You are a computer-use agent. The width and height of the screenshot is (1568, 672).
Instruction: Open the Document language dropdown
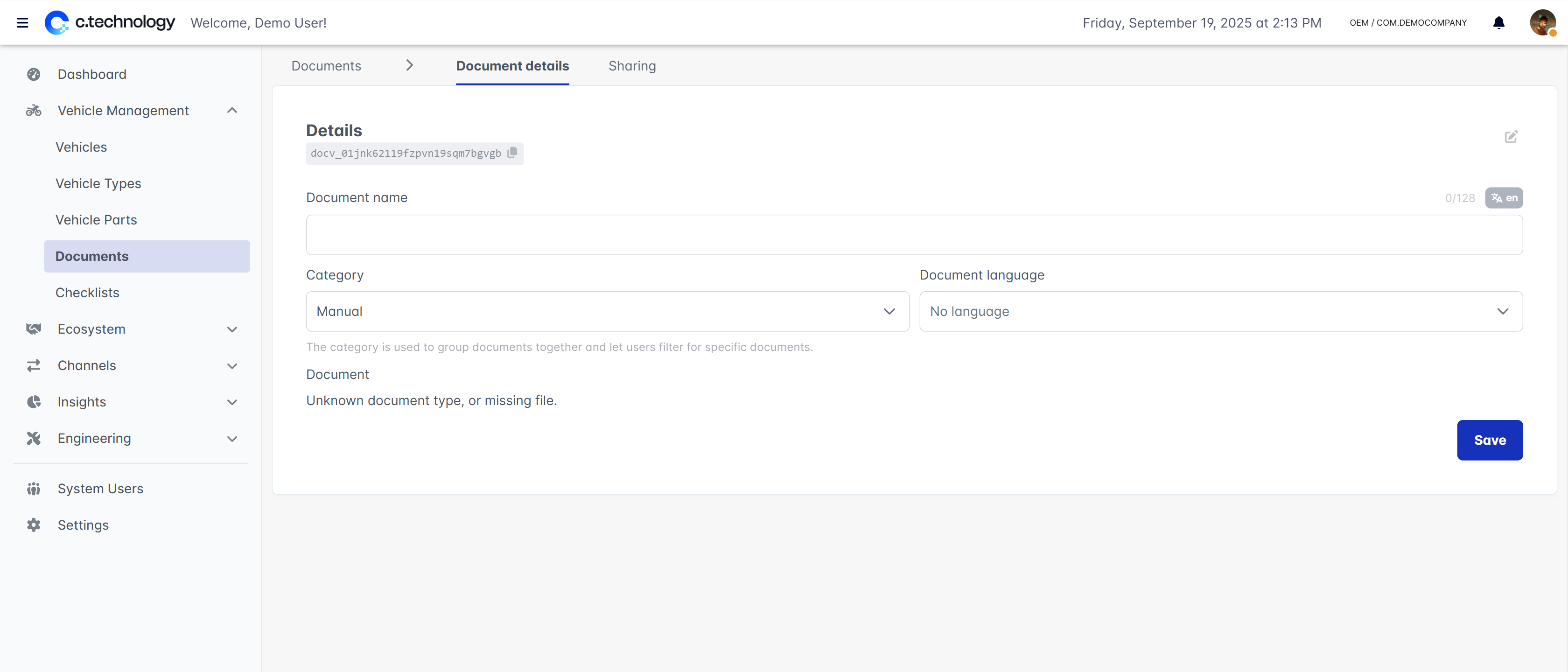(x=1220, y=311)
